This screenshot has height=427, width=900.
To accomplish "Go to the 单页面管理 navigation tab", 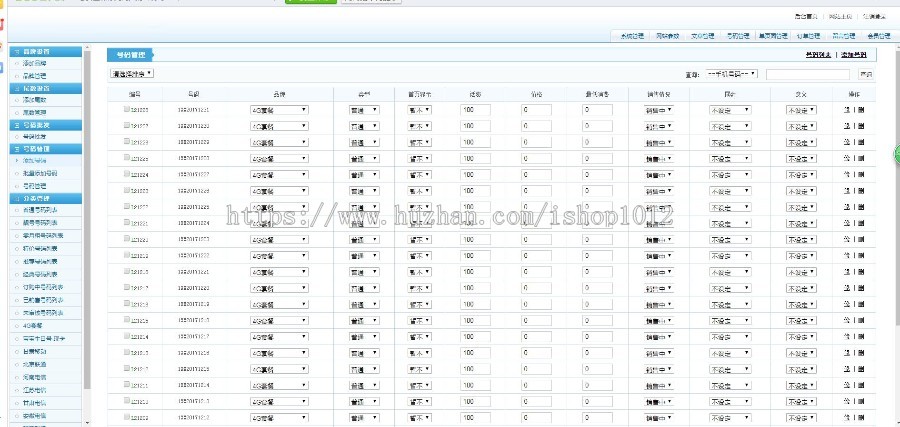I will (773, 36).
